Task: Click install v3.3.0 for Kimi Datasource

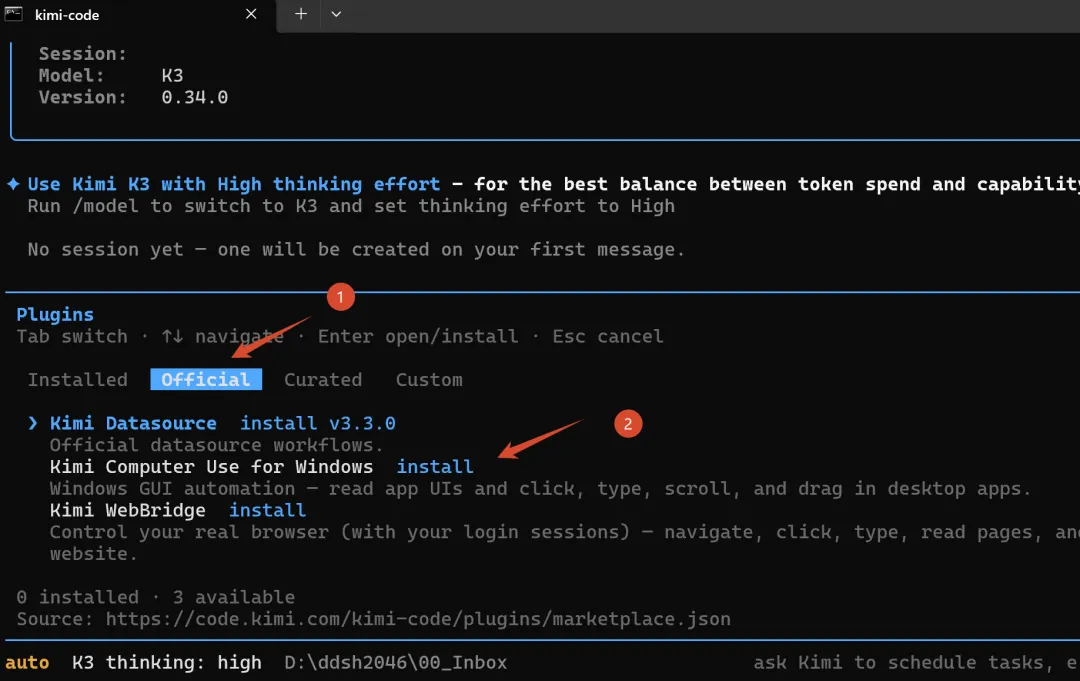Action: (x=318, y=423)
